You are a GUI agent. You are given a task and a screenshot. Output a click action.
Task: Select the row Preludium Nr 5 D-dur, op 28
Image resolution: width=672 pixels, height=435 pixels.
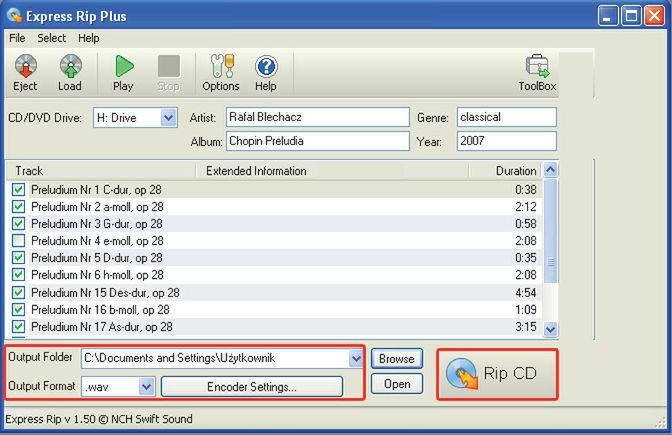click(x=274, y=258)
